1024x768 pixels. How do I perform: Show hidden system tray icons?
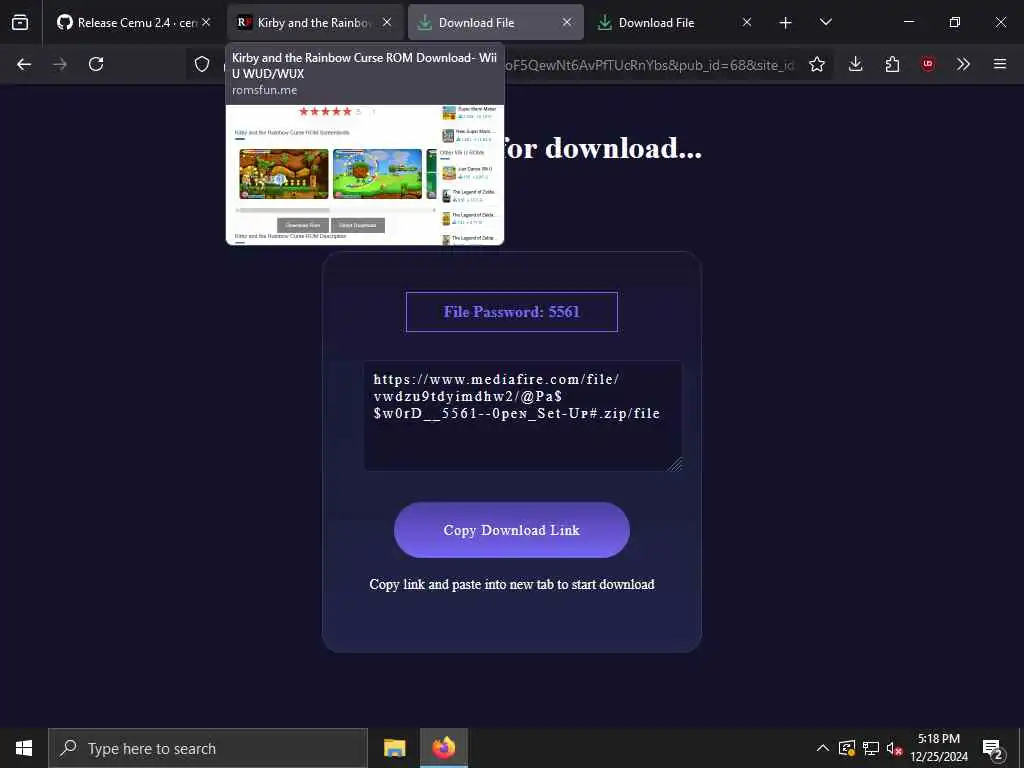click(x=823, y=748)
